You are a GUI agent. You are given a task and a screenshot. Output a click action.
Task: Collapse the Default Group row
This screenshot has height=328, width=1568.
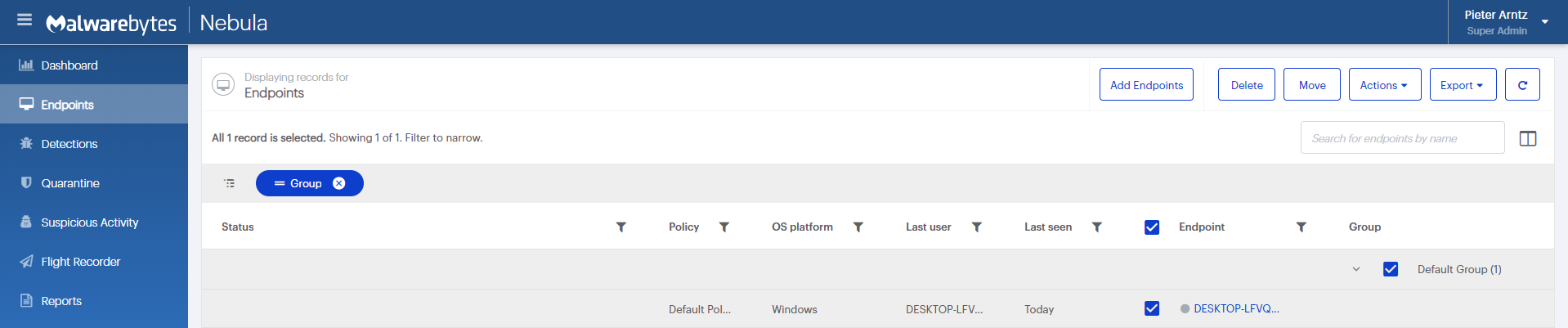point(1355,269)
